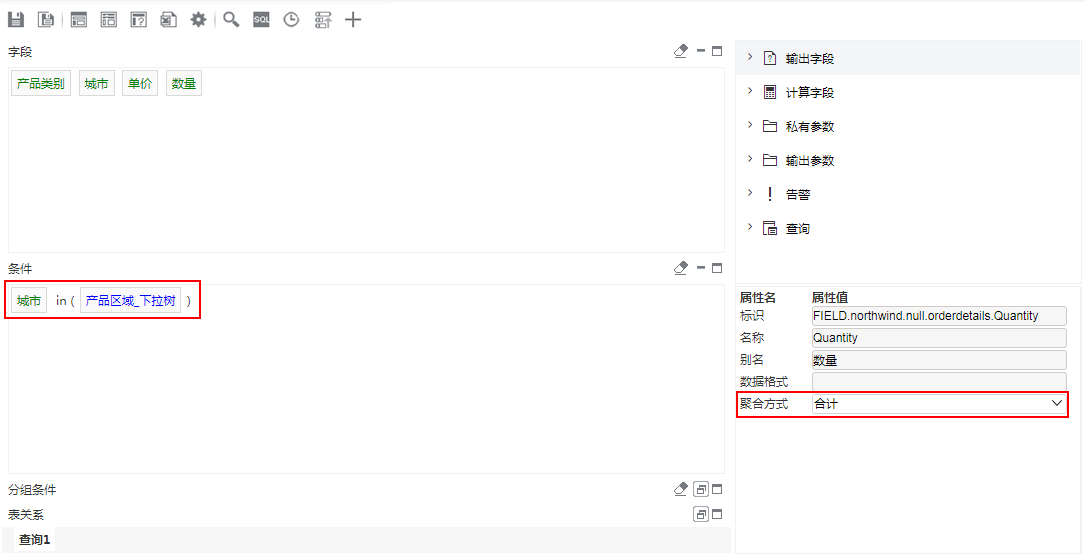Click the 聚合方式 property label
Image resolution: width=1085 pixels, height=557 pixels.
click(x=764, y=403)
